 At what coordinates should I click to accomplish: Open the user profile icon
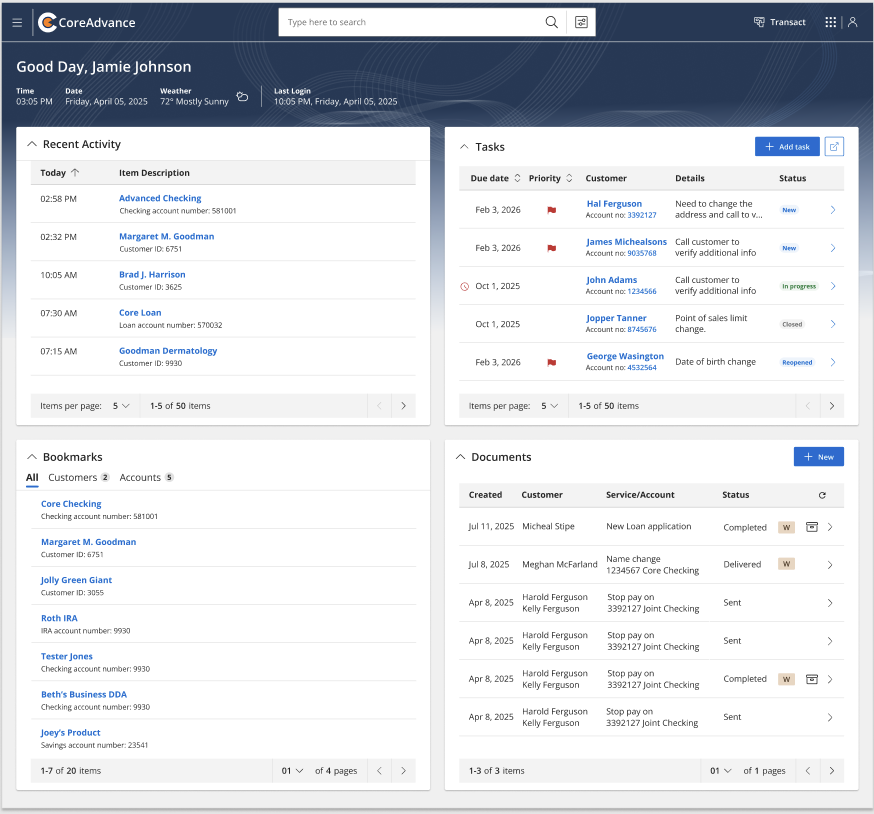(852, 22)
